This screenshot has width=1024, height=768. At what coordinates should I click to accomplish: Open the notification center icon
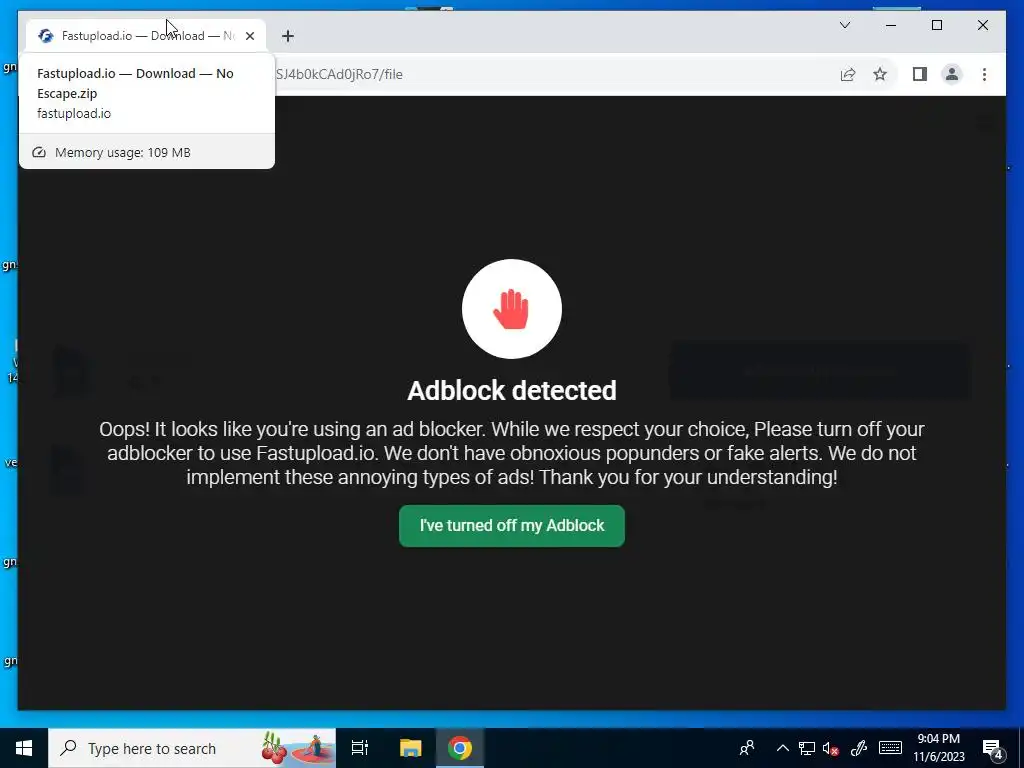(x=992, y=749)
